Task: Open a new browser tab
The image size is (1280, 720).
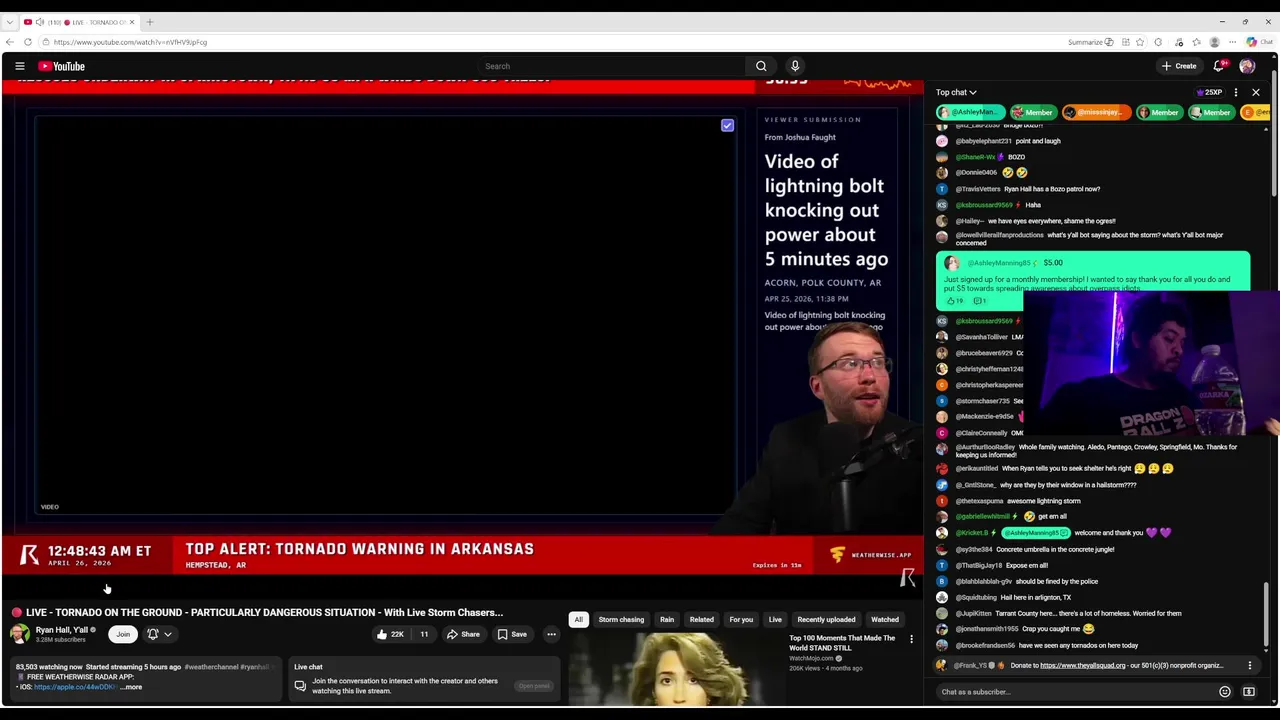Action: click(x=150, y=22)
